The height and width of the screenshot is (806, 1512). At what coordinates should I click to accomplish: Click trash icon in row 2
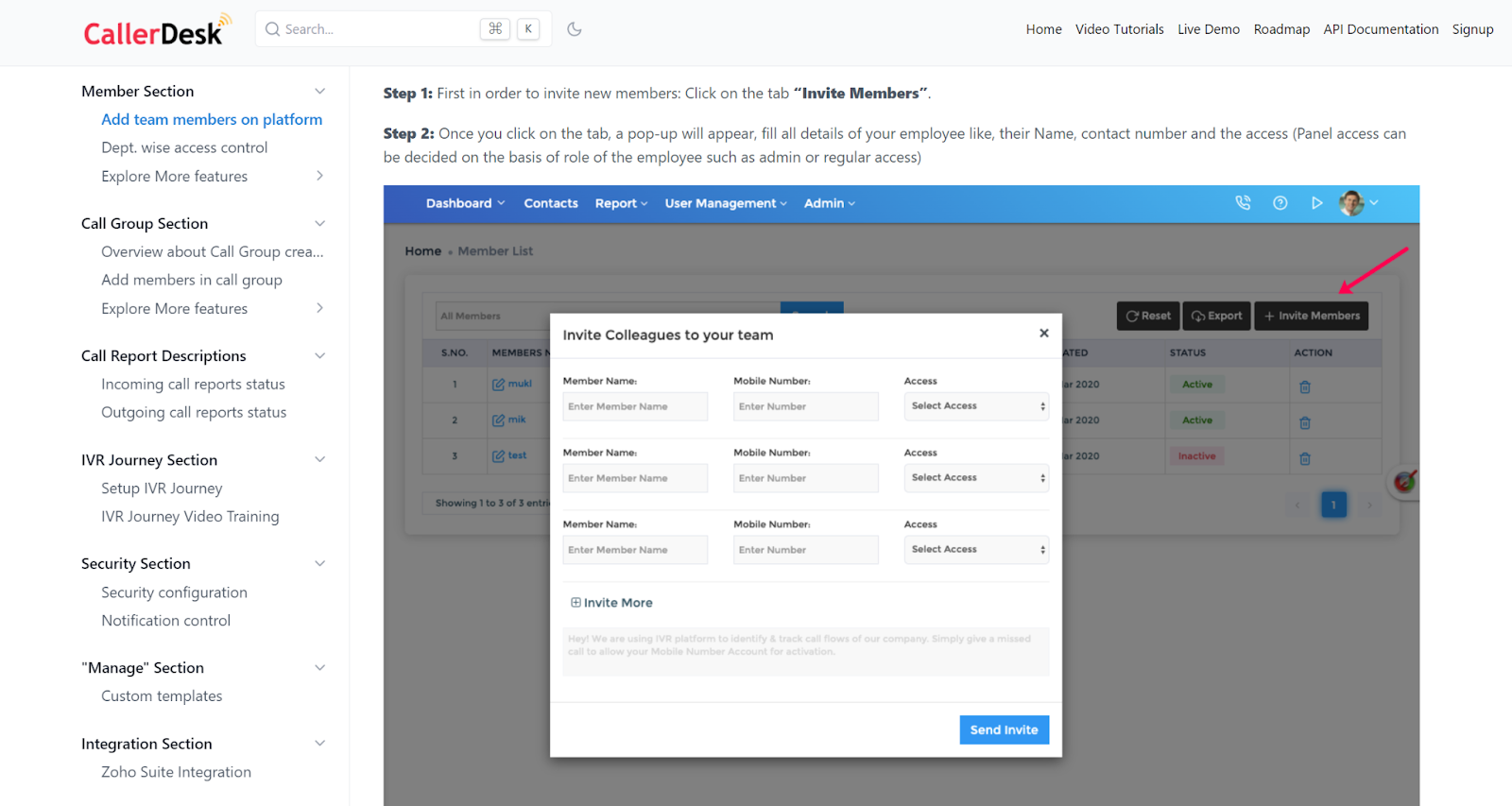pos(1305,422)
